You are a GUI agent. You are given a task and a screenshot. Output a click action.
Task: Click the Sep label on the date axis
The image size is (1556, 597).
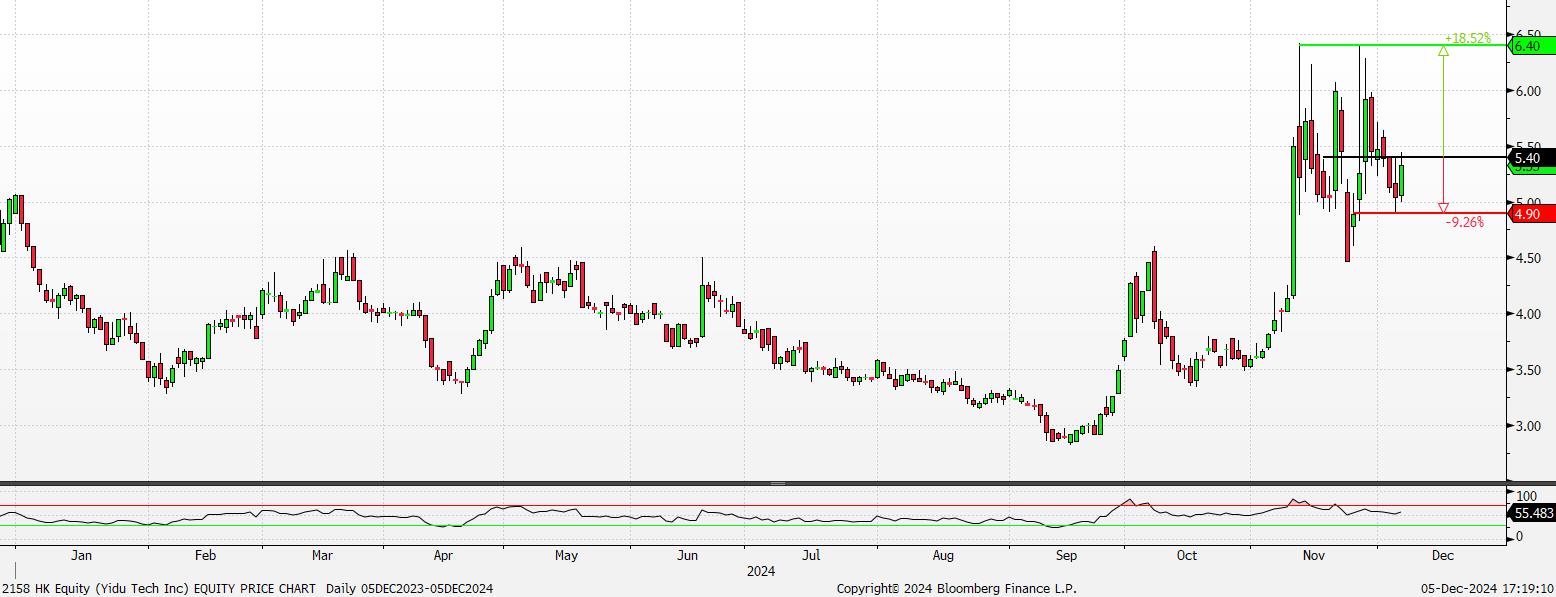[1066, 555]
